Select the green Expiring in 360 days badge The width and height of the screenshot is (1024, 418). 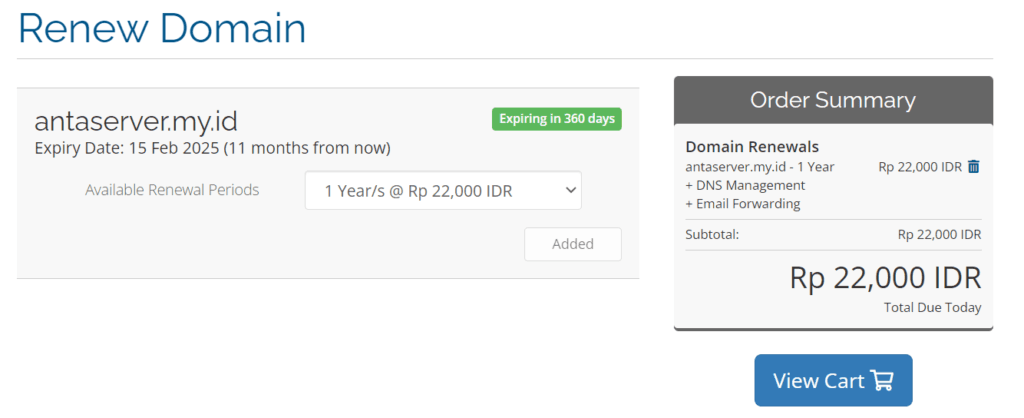[x=556, y=119]
